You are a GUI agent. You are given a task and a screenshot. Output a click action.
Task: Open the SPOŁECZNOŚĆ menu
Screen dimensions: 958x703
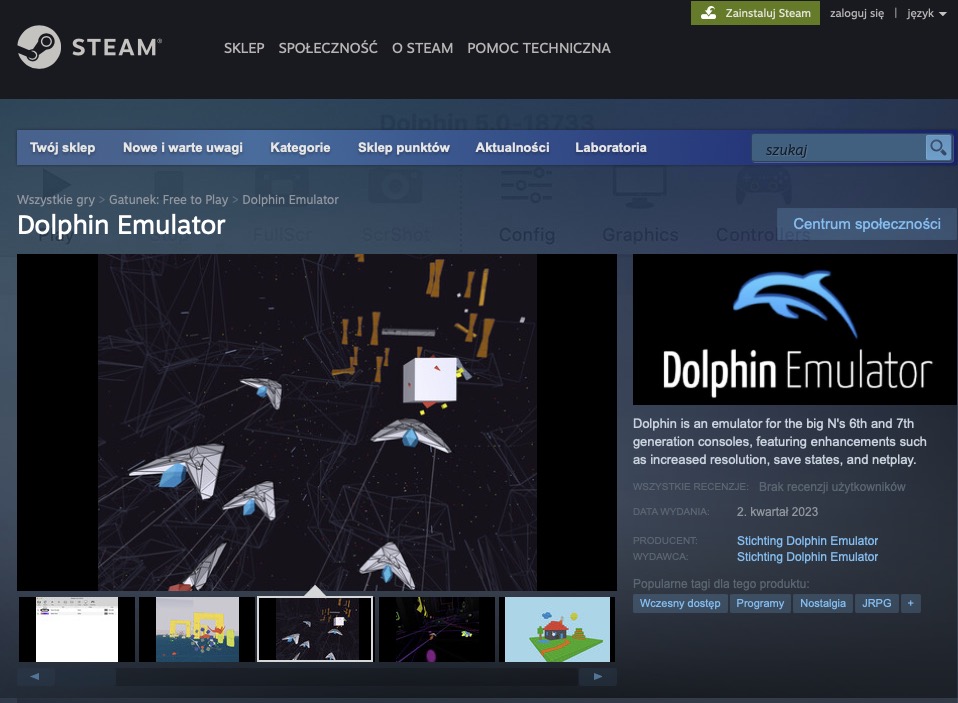point(328,48)
